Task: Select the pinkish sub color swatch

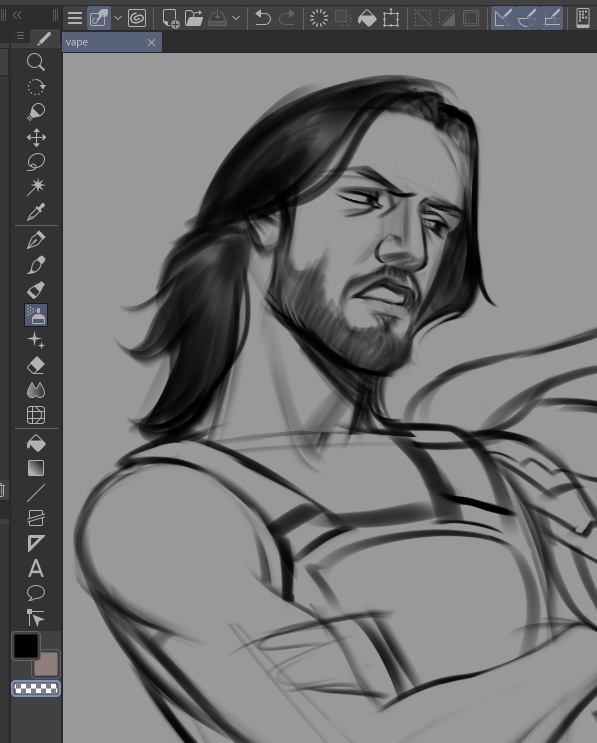Action: coord(49,667)
